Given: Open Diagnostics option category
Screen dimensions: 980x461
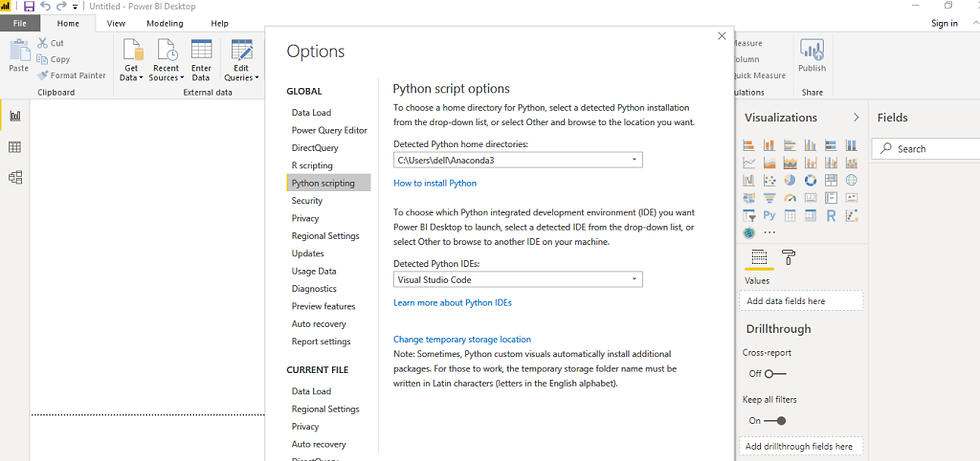Looking at the screenshot, I should tap(314, 289).
